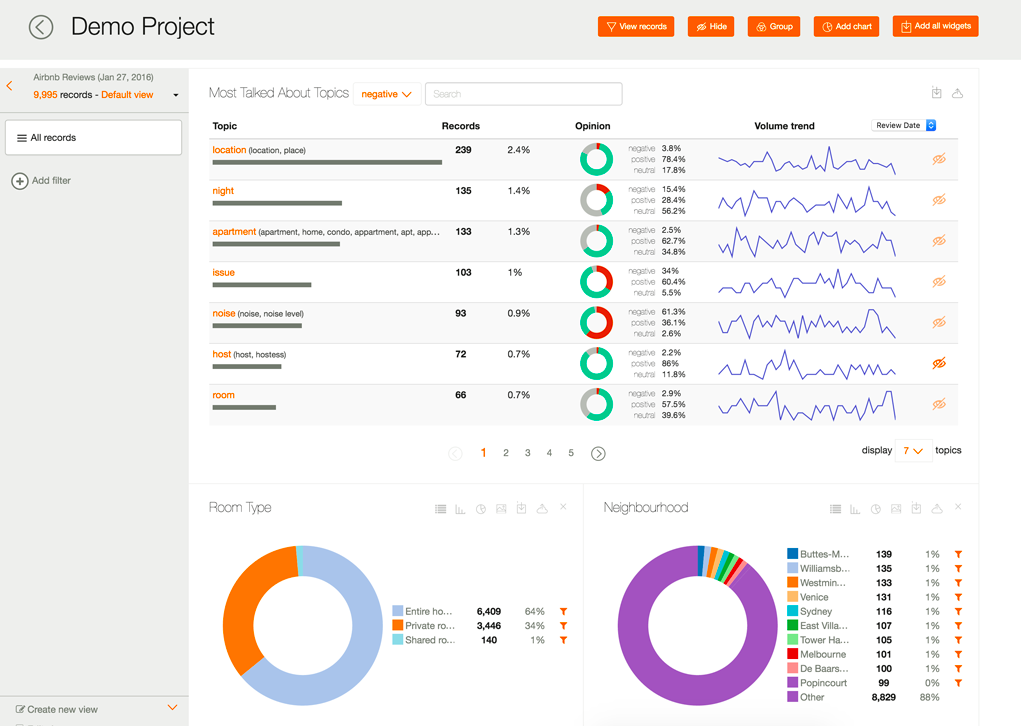
Task: Click the Add all widgets button
Action: 936,26
